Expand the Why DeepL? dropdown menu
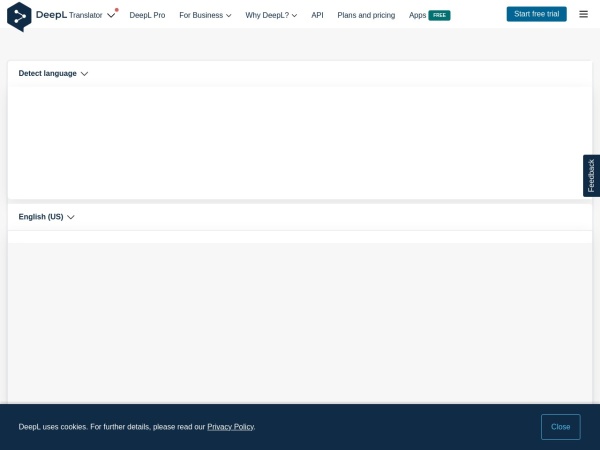Image resolution: width=600 pixels, height=450 pixels. 271,16
